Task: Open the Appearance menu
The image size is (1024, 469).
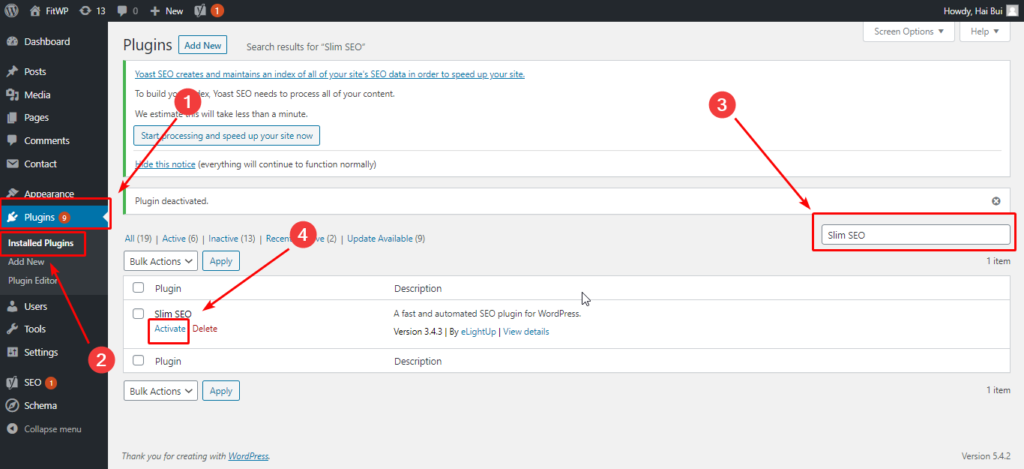Action: pyautogui.click(x=49, y=194)
